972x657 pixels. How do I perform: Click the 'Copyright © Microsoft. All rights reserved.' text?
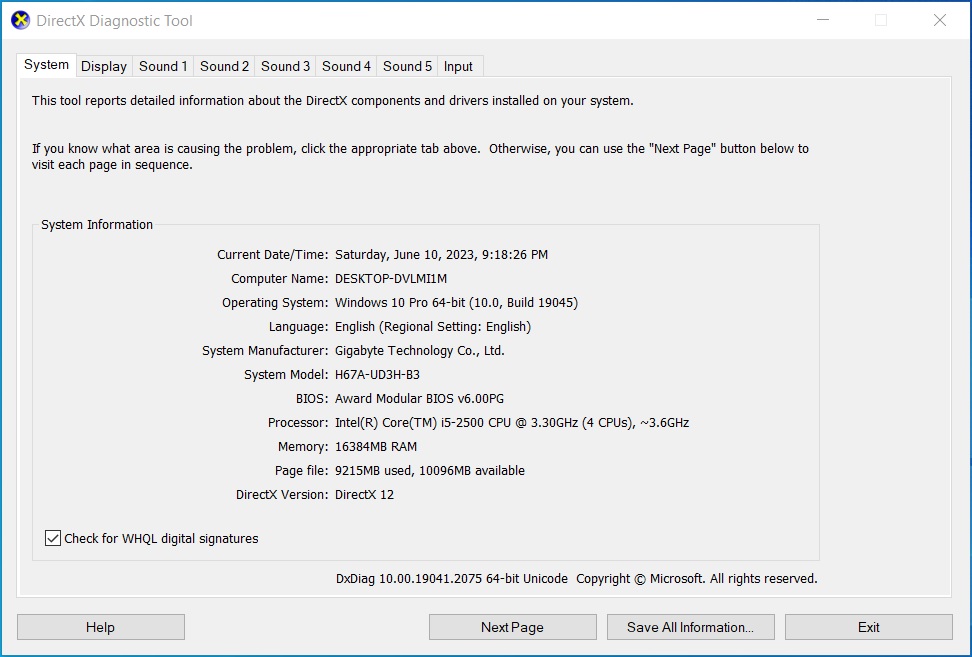(x=697, y=579)
